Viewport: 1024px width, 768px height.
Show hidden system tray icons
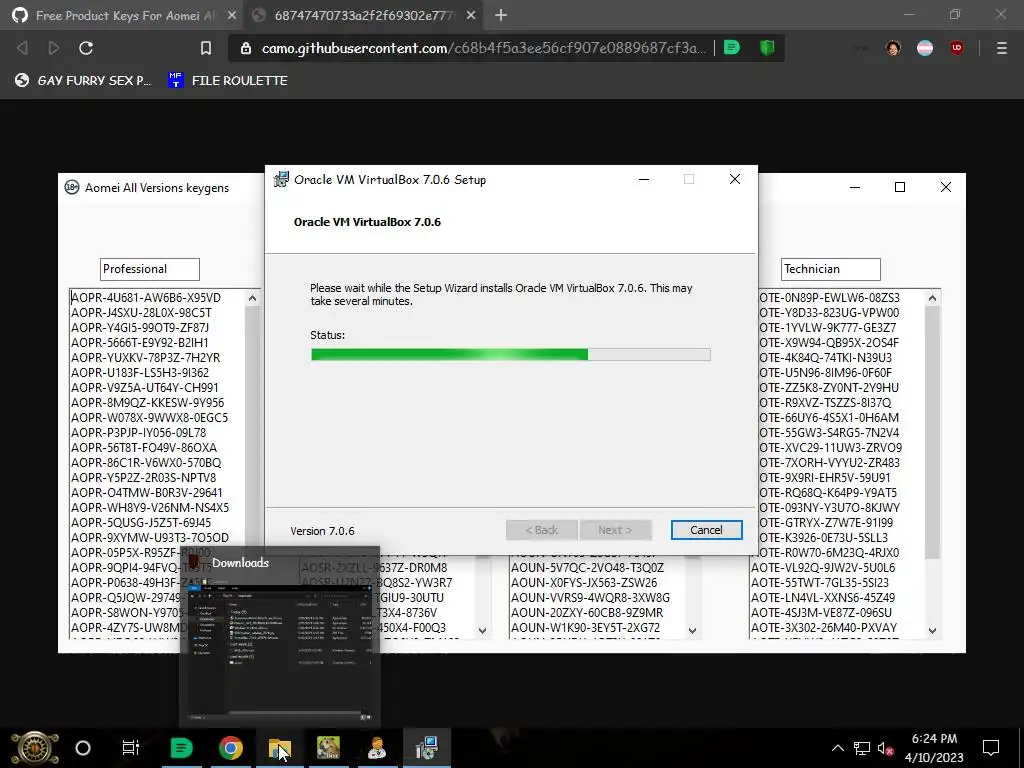837,748
